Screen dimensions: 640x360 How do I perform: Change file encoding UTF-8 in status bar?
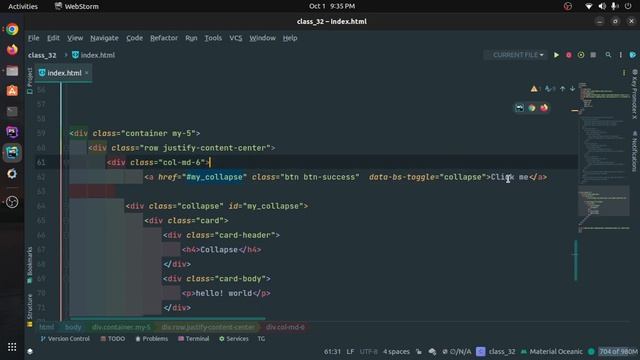coord(368,351)
